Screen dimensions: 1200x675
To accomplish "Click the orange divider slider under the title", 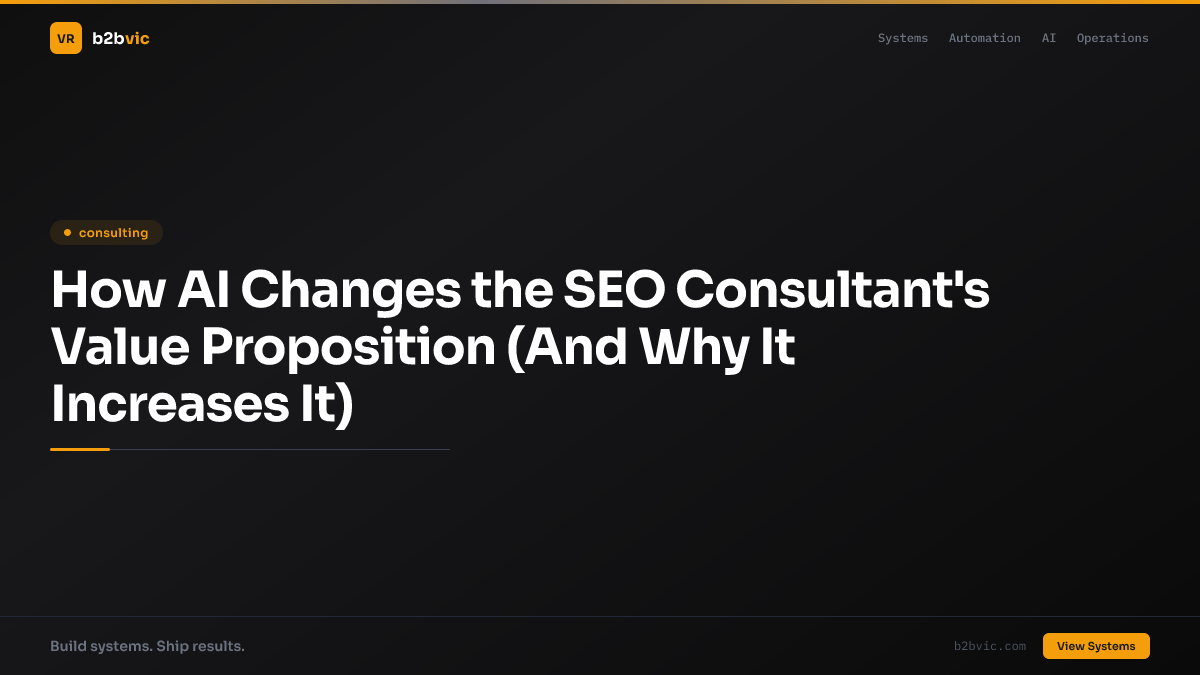I will coord(80,448).
